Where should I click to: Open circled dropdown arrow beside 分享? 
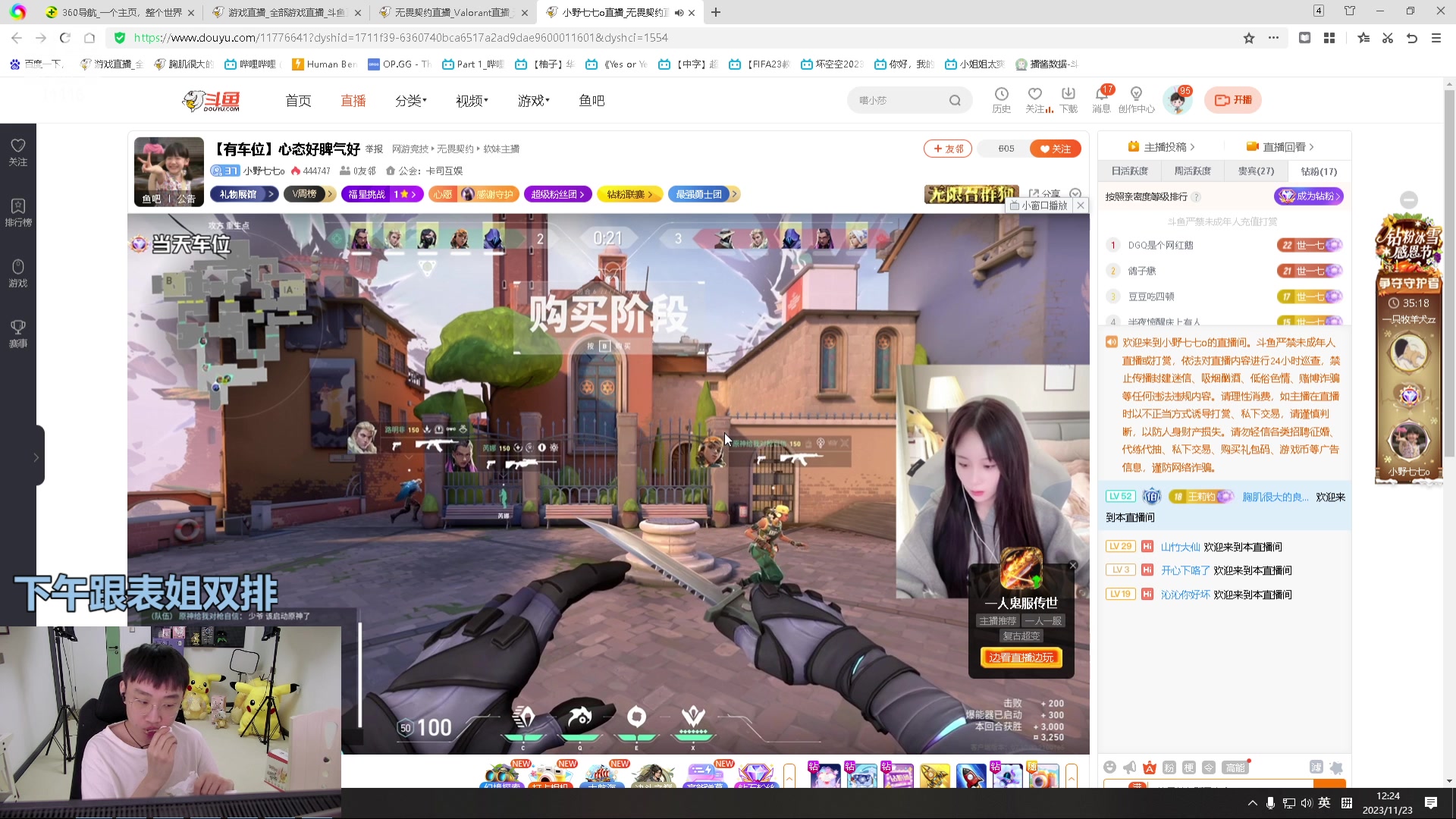coord(1075,194)
